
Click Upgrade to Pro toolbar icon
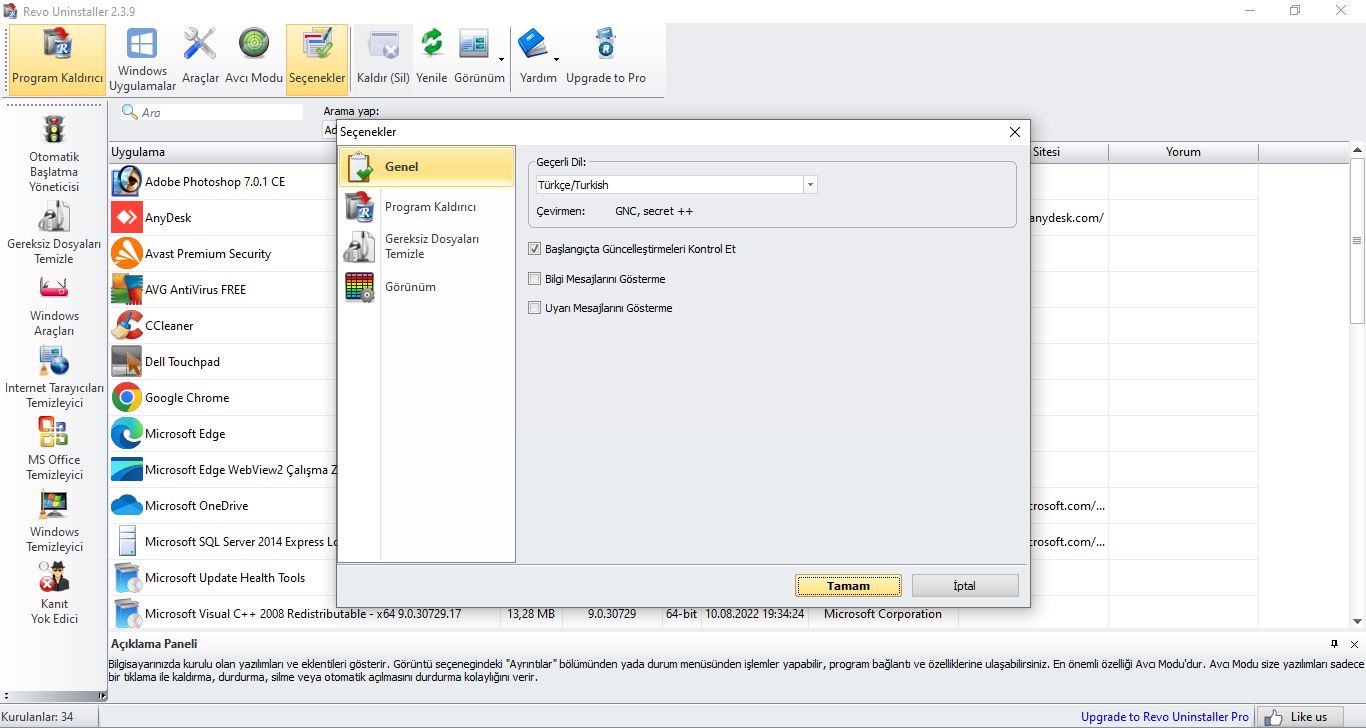pos(606,59)
